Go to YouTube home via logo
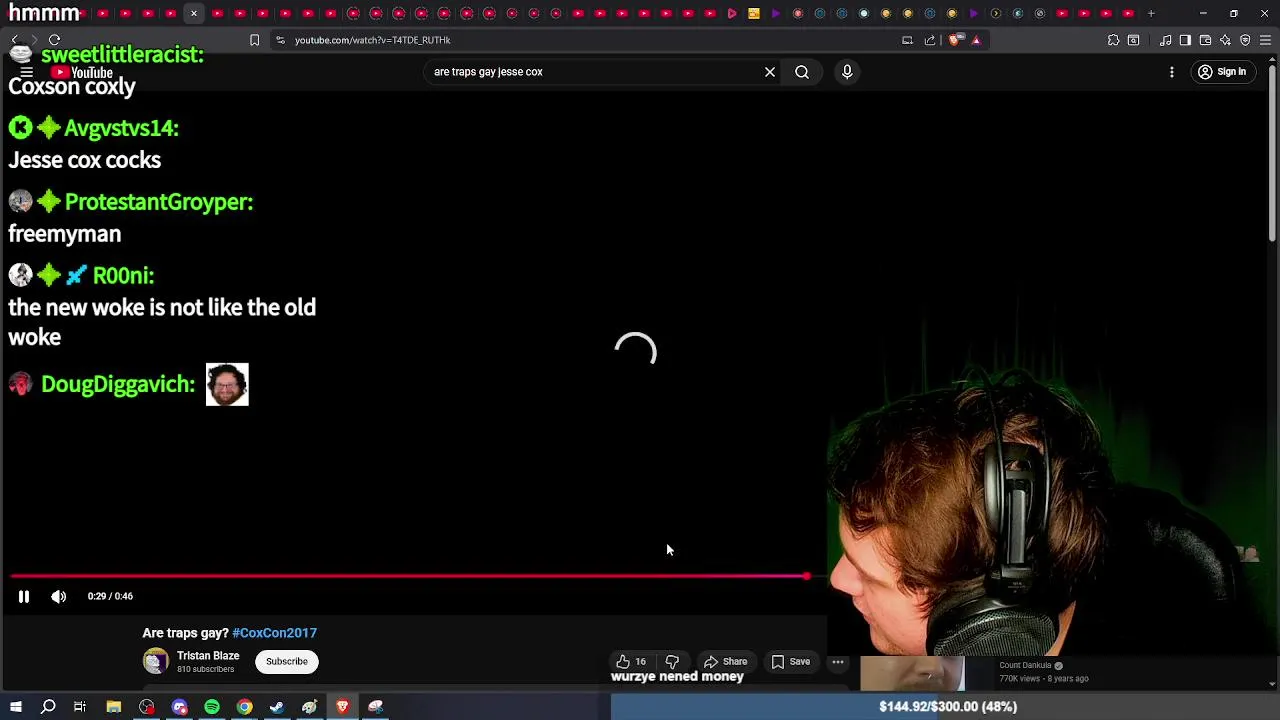This screenshot has height=720, width=1280. tap(82, 72)
